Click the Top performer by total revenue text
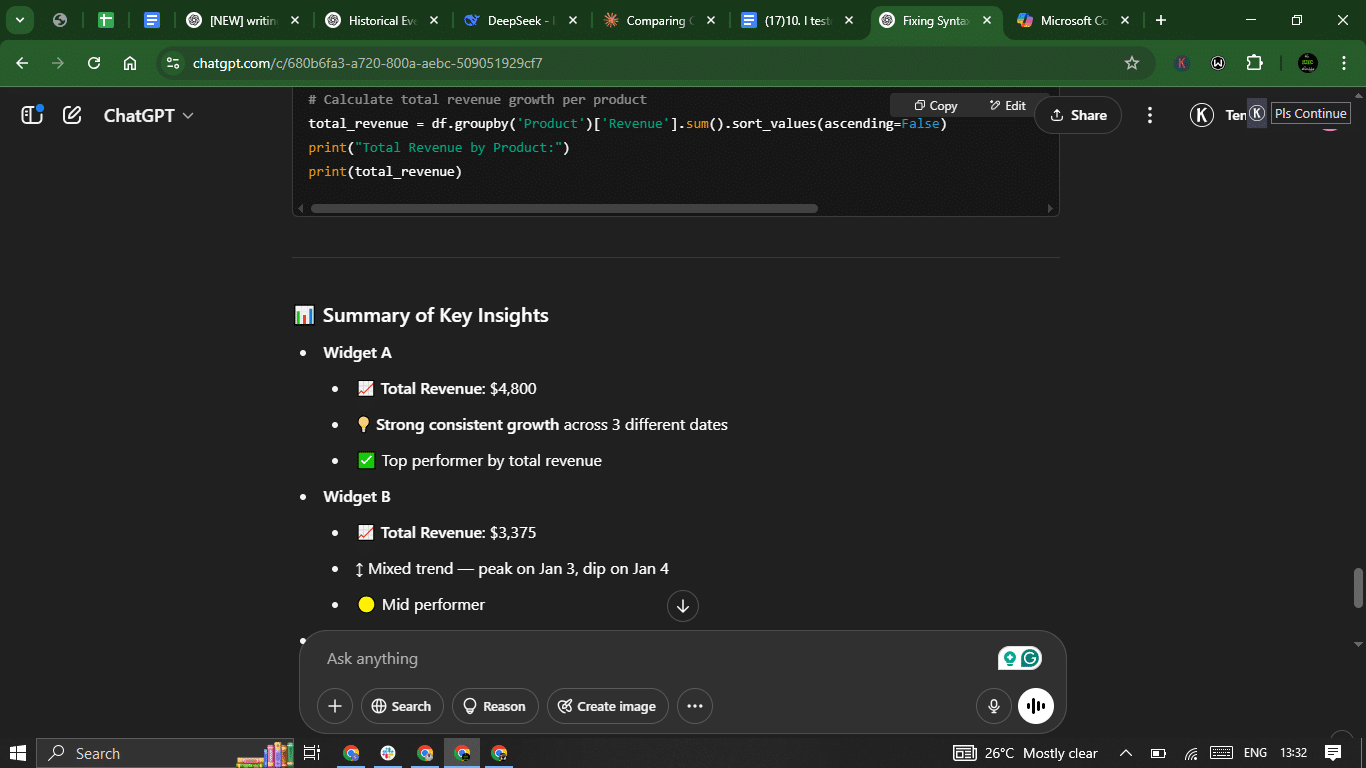 click(x=491, y=461)
